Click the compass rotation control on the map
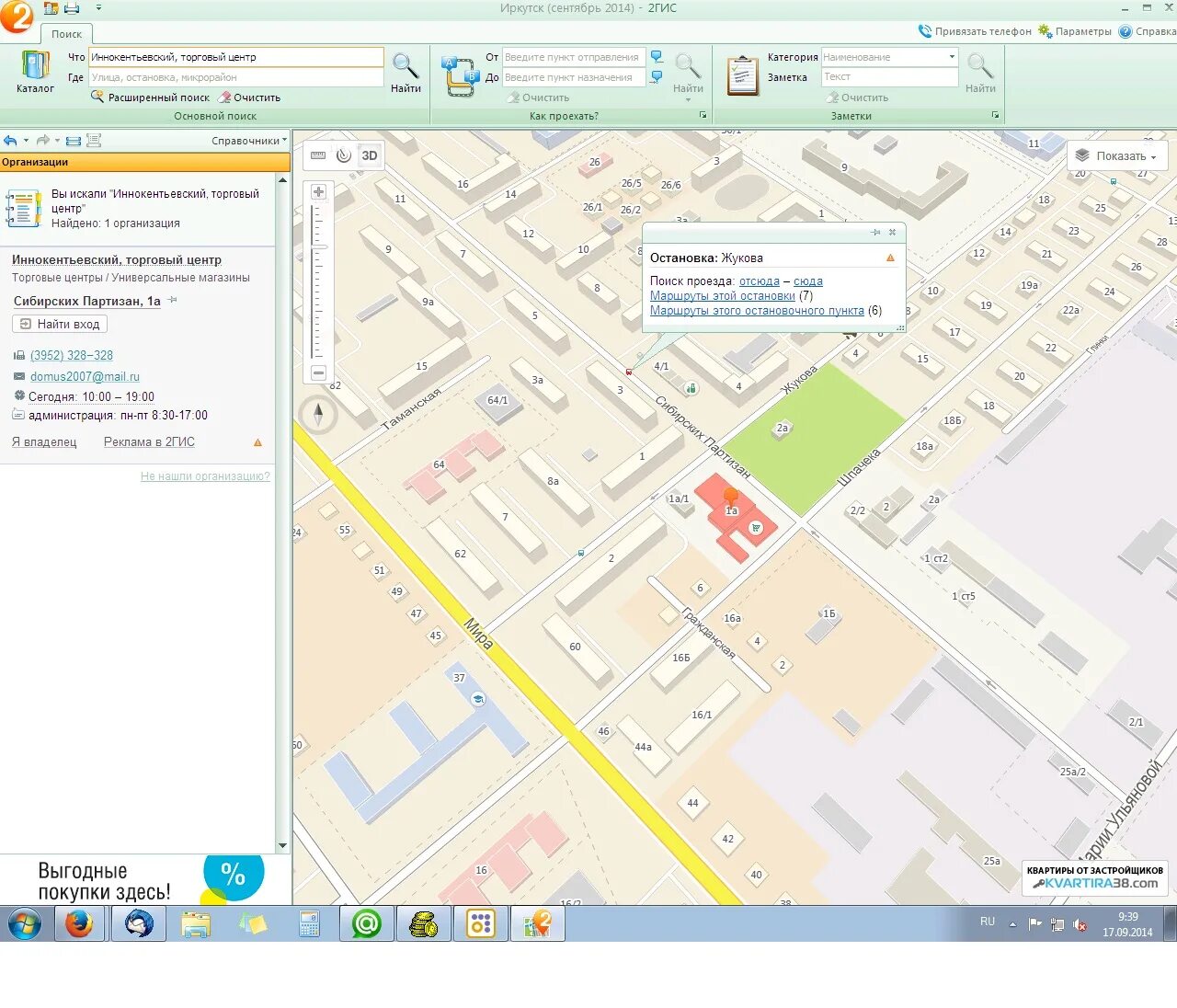1177x1008 pixels. [x=318, y=414]
